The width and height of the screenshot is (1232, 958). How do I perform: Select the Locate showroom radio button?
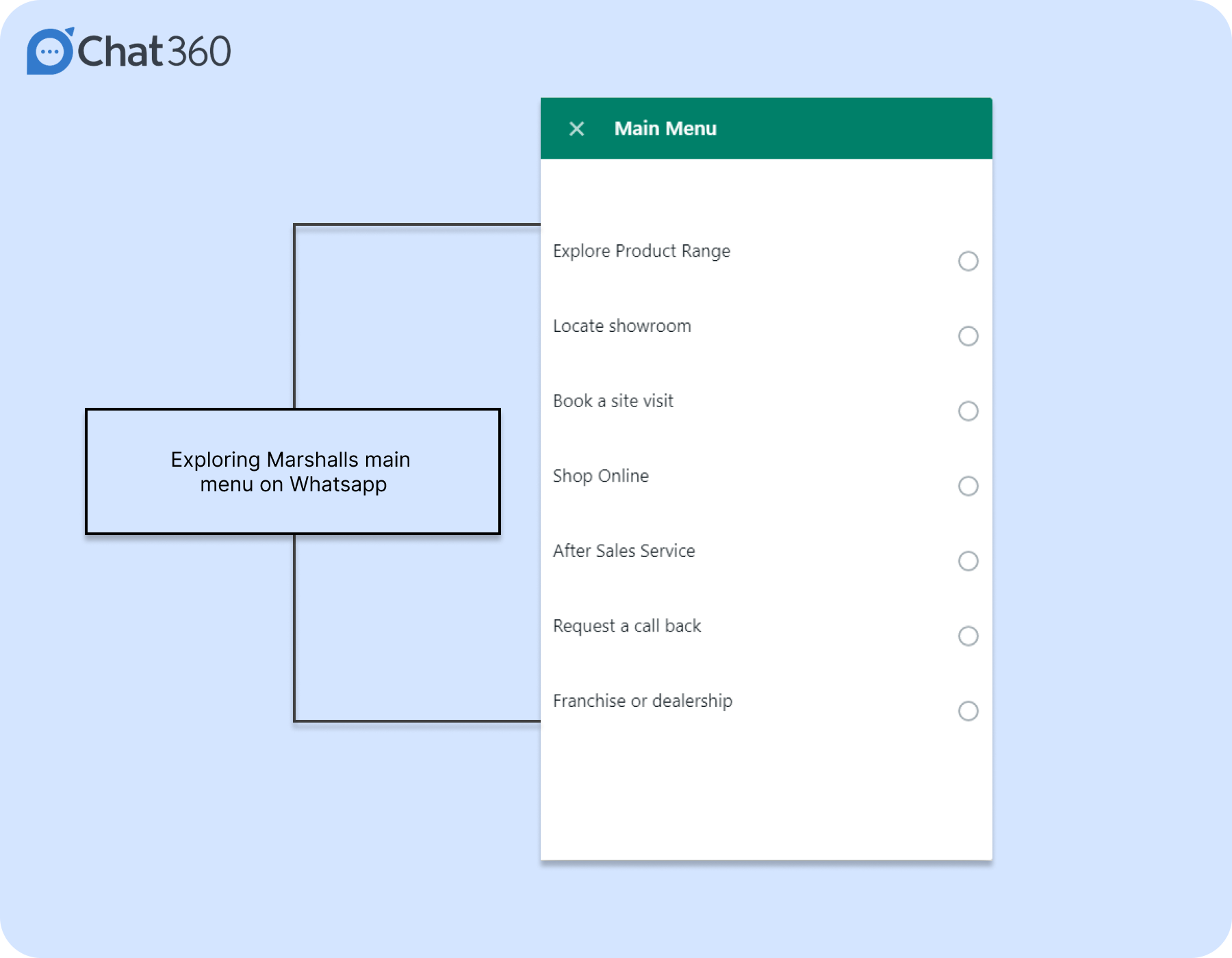[968, 336]
